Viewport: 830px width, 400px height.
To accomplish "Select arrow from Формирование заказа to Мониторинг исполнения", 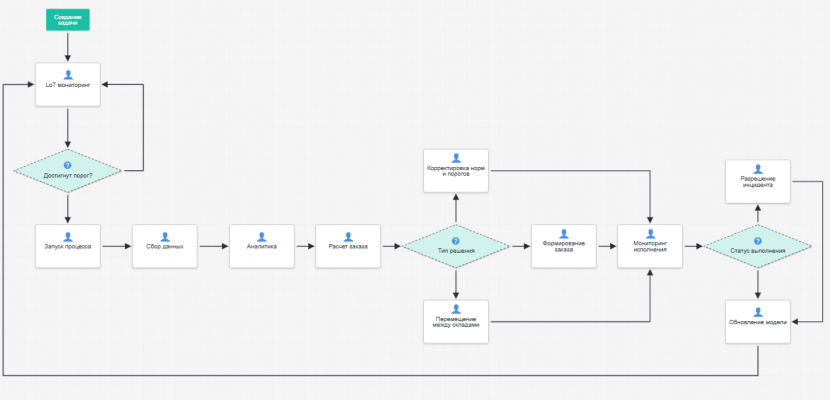I will point(607,245).
